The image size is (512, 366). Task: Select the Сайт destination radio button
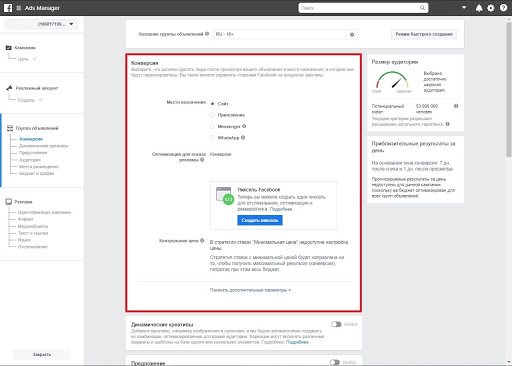[212, 104]
